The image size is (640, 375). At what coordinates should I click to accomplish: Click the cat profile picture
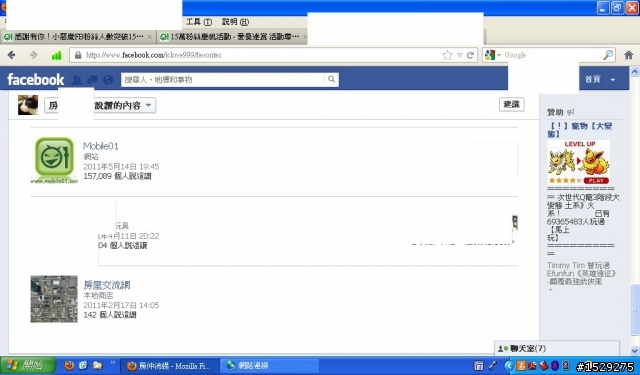(28, 105)
